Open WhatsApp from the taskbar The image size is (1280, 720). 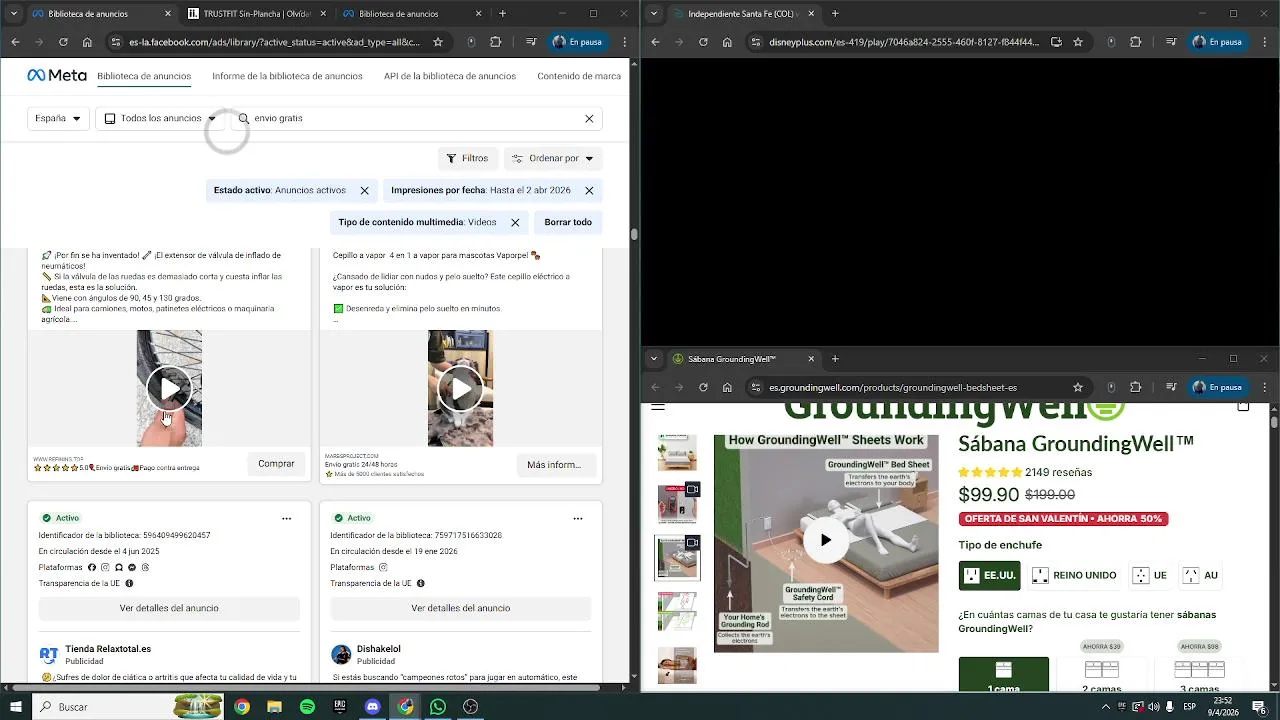(x=438, y=707)
